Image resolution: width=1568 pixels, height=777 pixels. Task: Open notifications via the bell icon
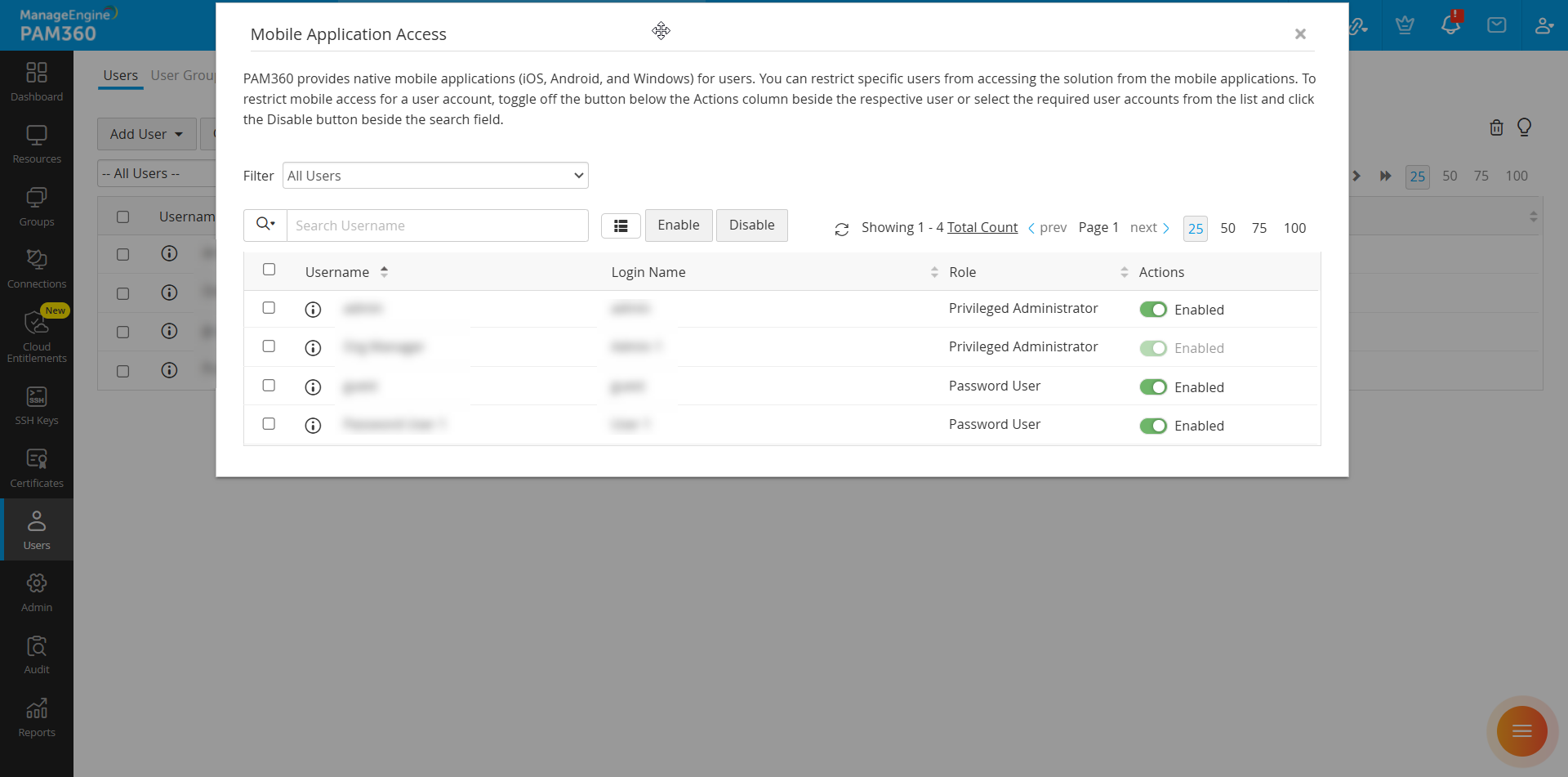[x=1451, y=25]
